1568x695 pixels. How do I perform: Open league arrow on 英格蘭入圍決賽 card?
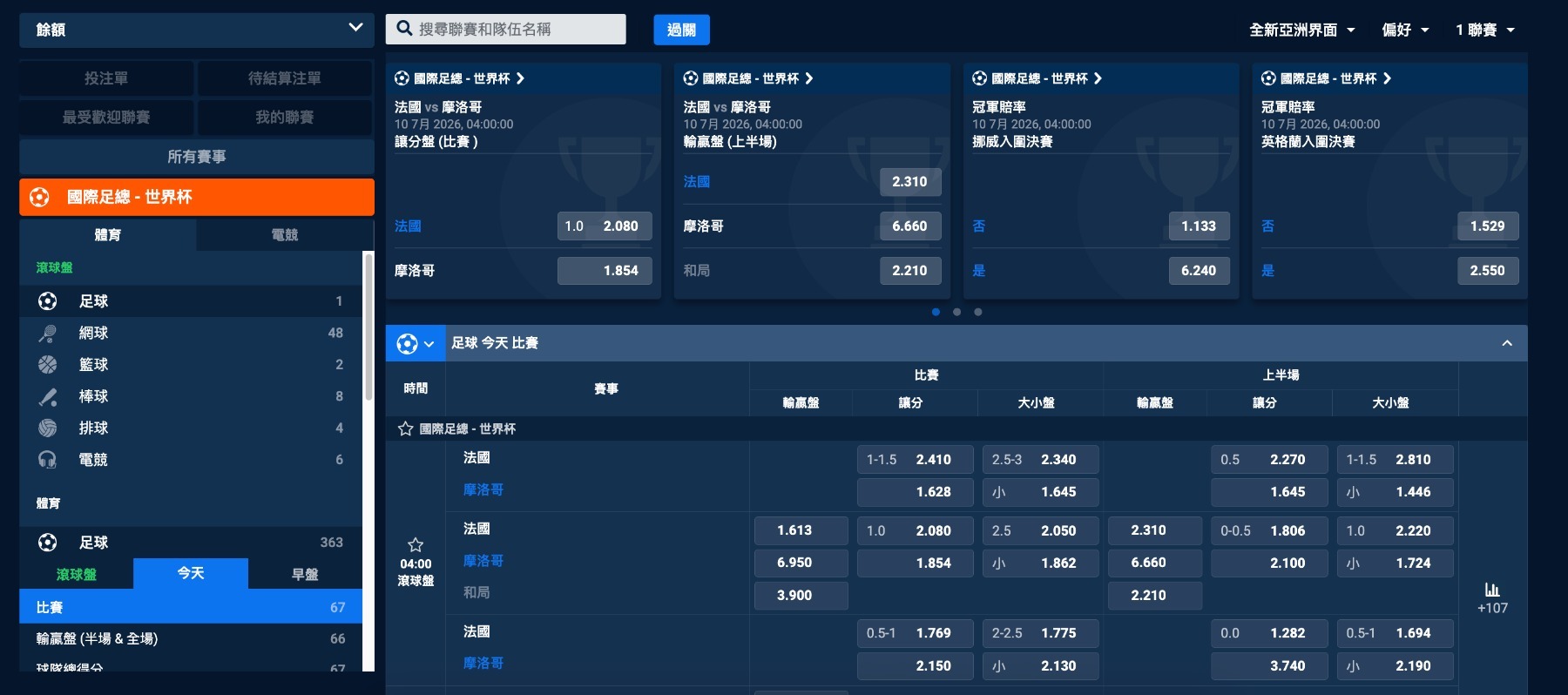[1388, 78]
